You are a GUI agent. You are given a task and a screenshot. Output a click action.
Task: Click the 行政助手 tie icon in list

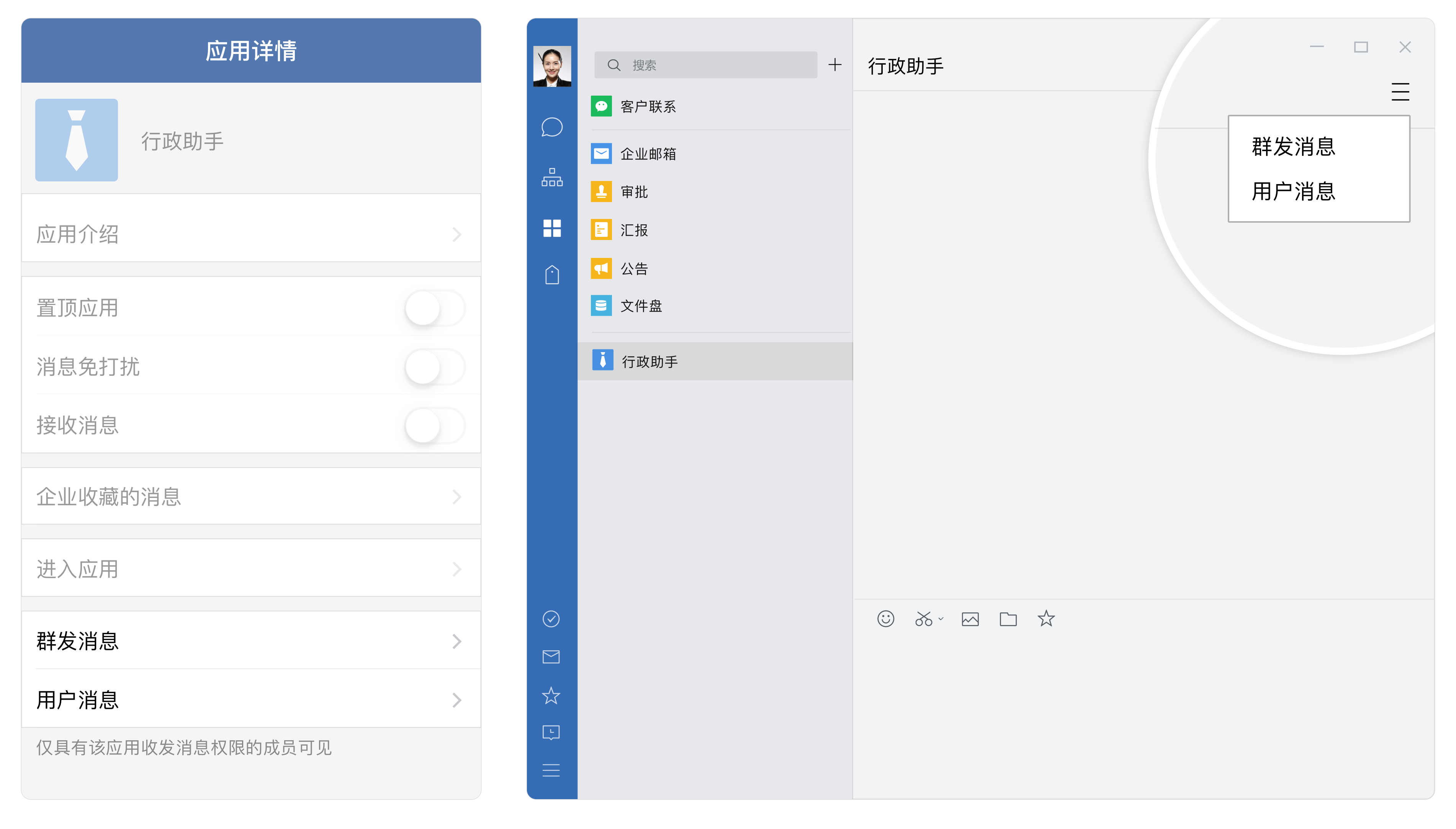[602, 361]
